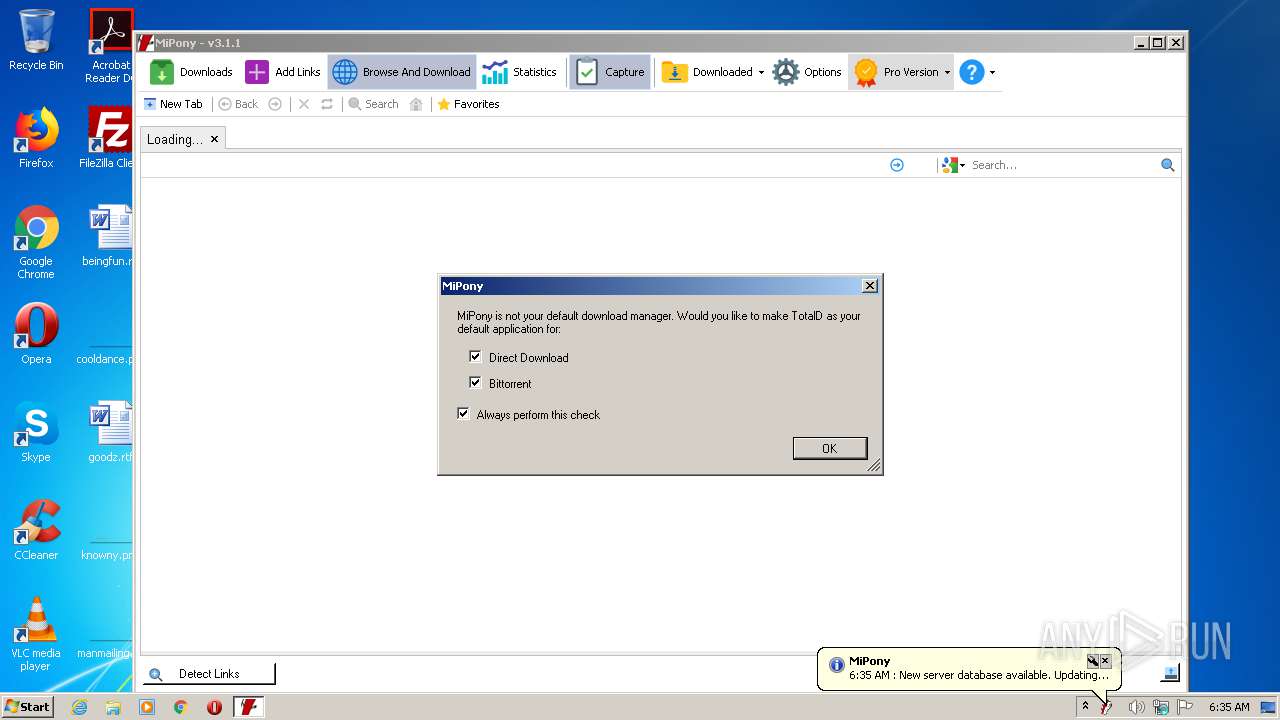Open Recycle Bin desktop icon
This screenshot has width=1280, height=720.
(x=36, y=41)
